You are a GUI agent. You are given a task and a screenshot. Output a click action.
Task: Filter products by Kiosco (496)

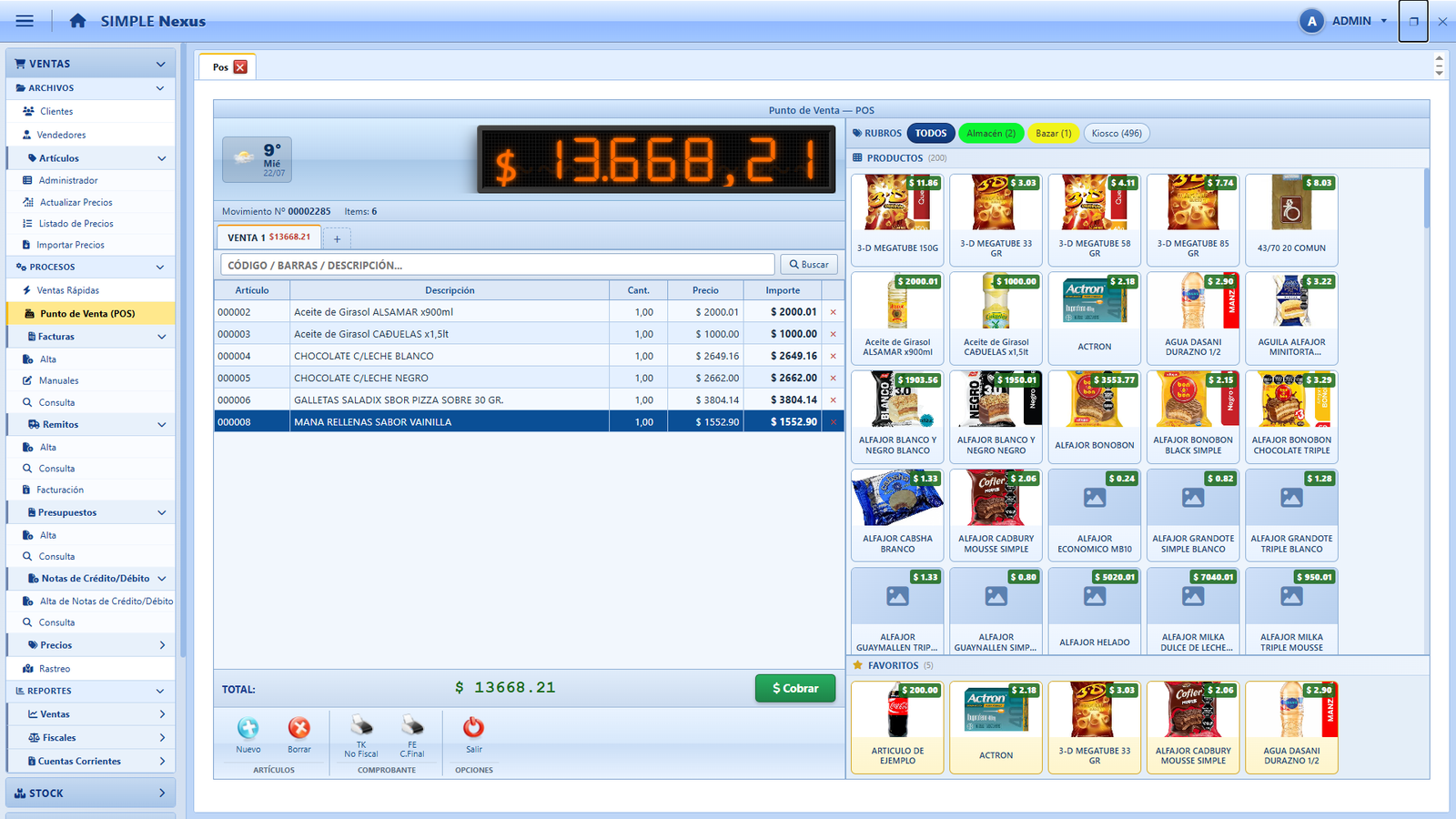1117,134
